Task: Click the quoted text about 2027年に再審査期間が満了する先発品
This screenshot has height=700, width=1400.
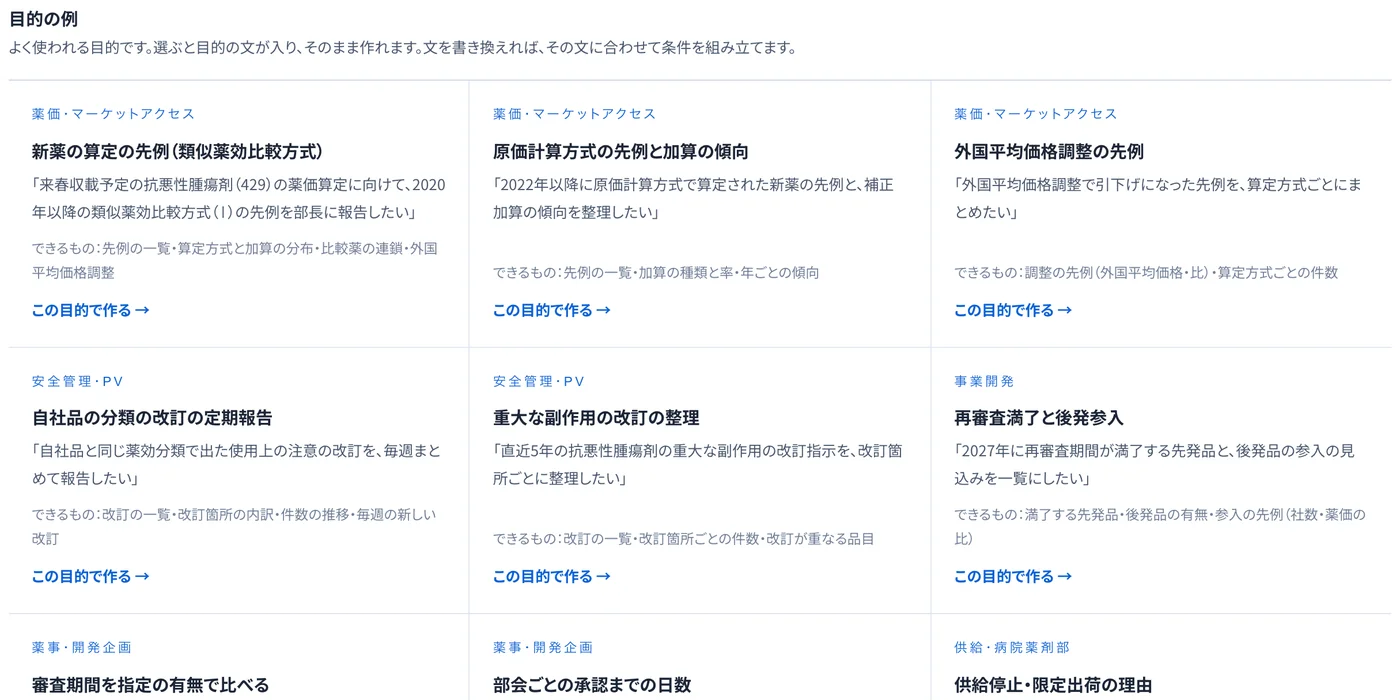Action: [x=1154, y=464]
